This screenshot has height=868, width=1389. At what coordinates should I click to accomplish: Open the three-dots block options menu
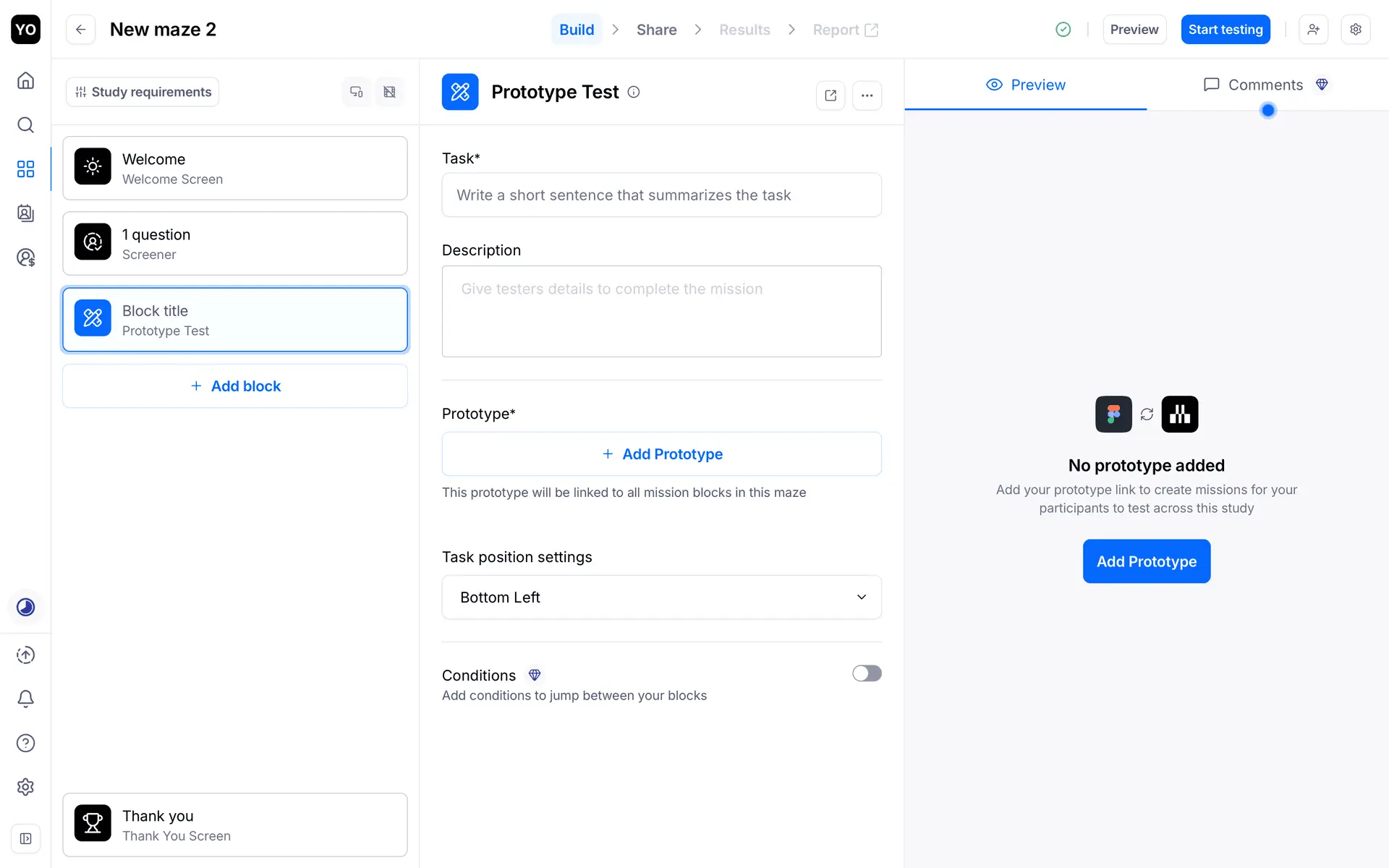click(x=867, y=95)
